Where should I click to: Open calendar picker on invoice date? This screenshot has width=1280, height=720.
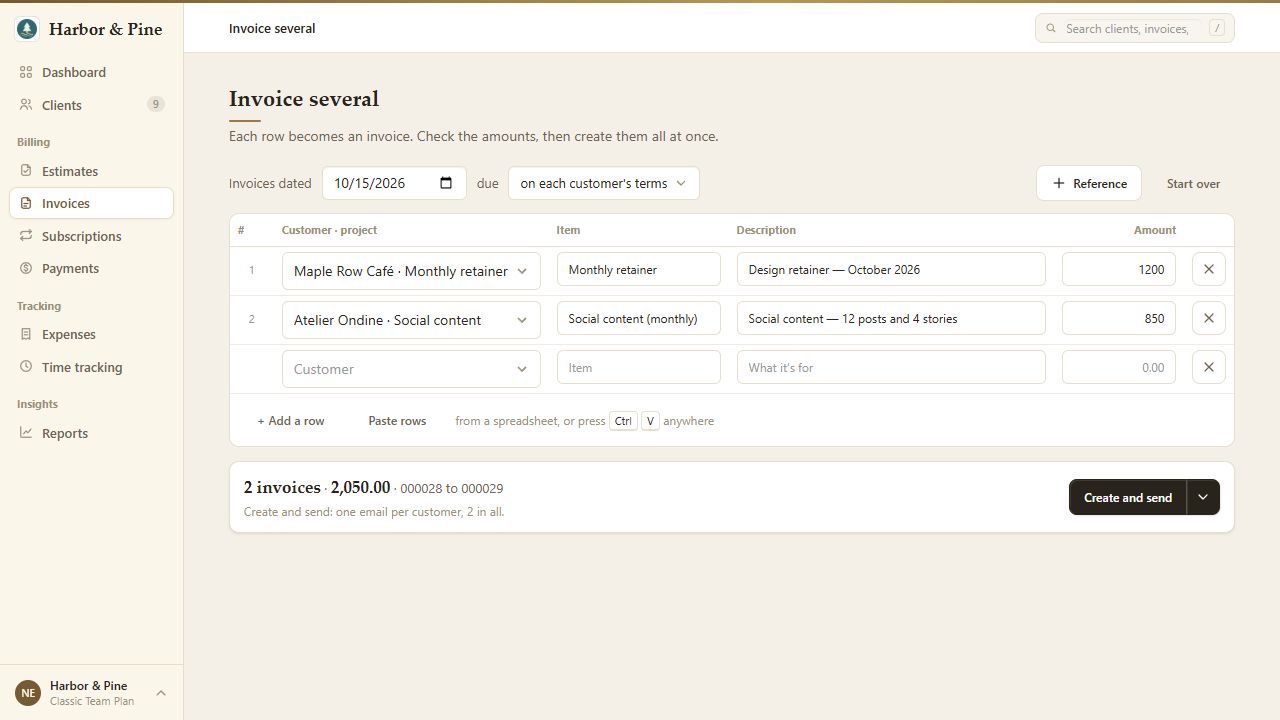tap(446, 183)
